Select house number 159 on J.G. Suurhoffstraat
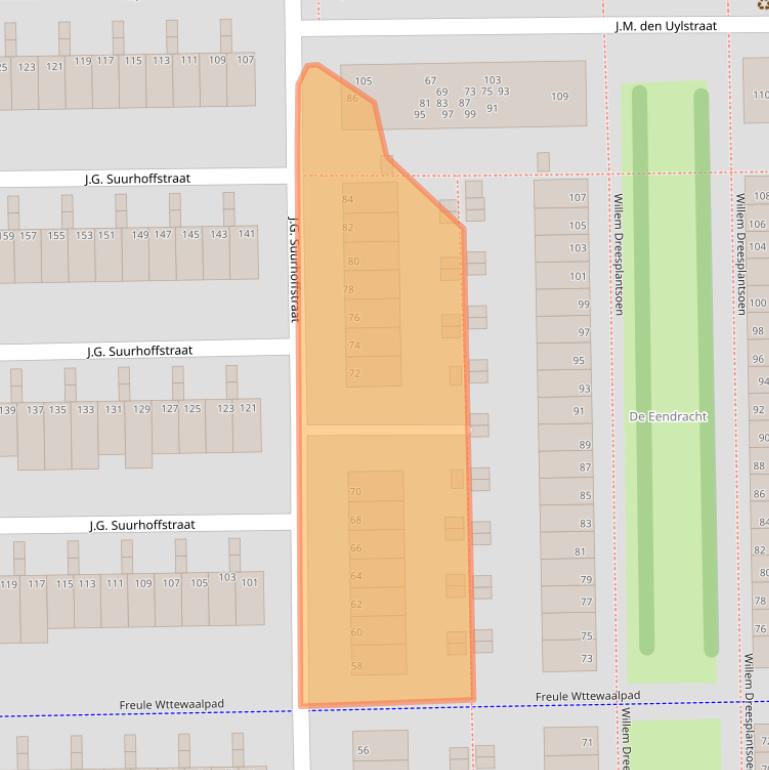Viewport: 769px width, 770px height. pyautogui.click(x=7, y=236)
